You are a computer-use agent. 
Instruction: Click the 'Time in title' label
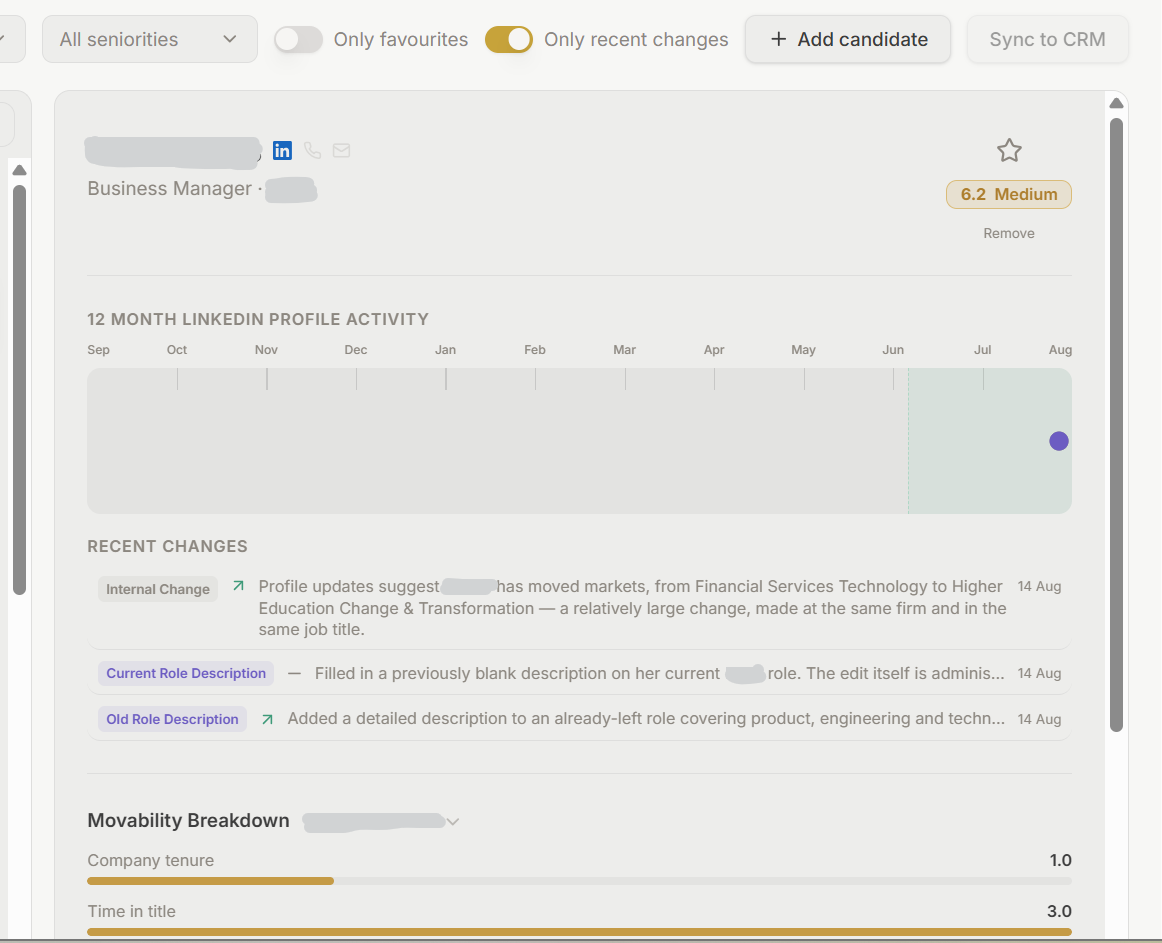click(x=131, y=911)
